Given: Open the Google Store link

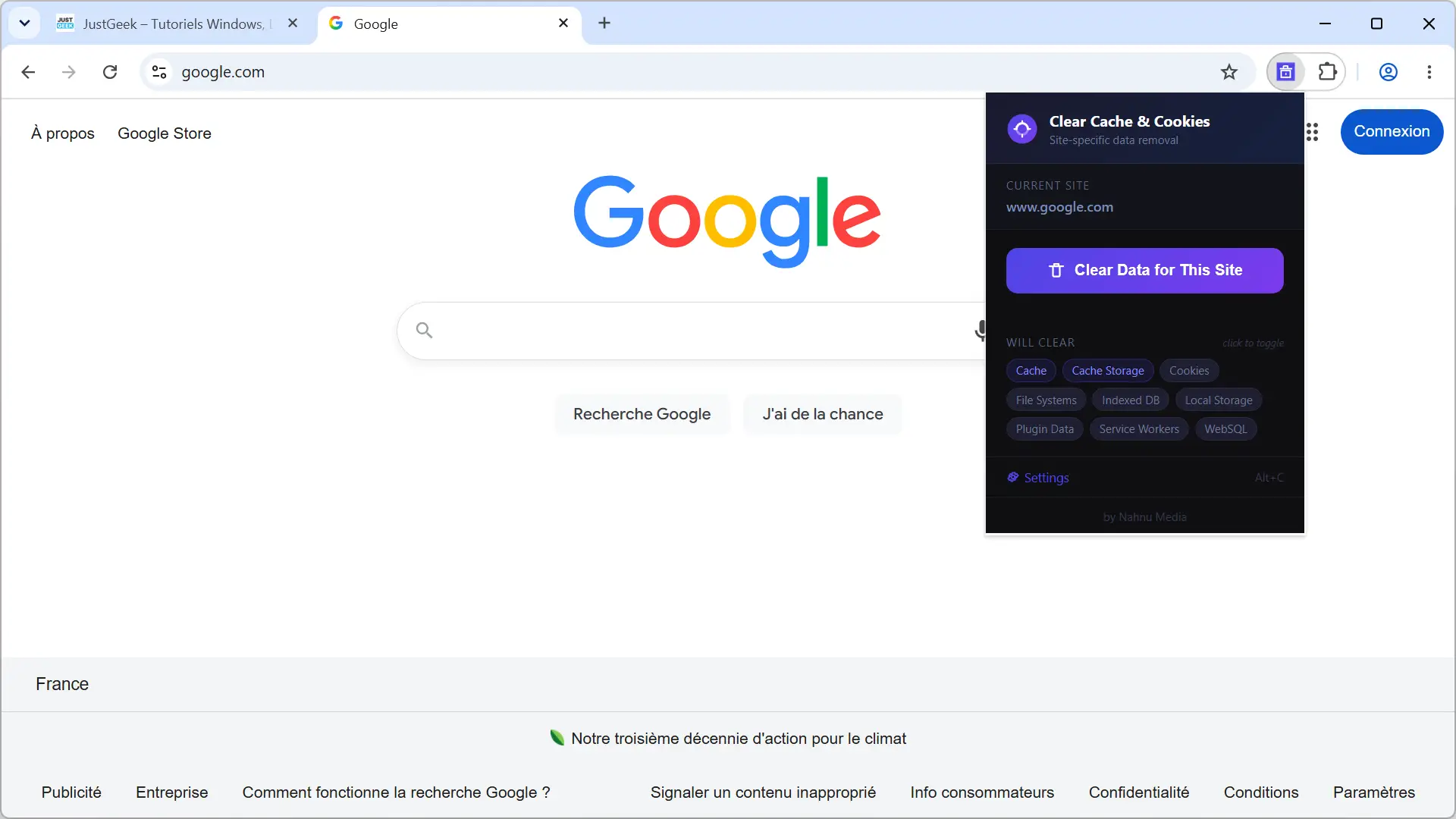Looking at the screenshot, I should [x=165, y=133].
